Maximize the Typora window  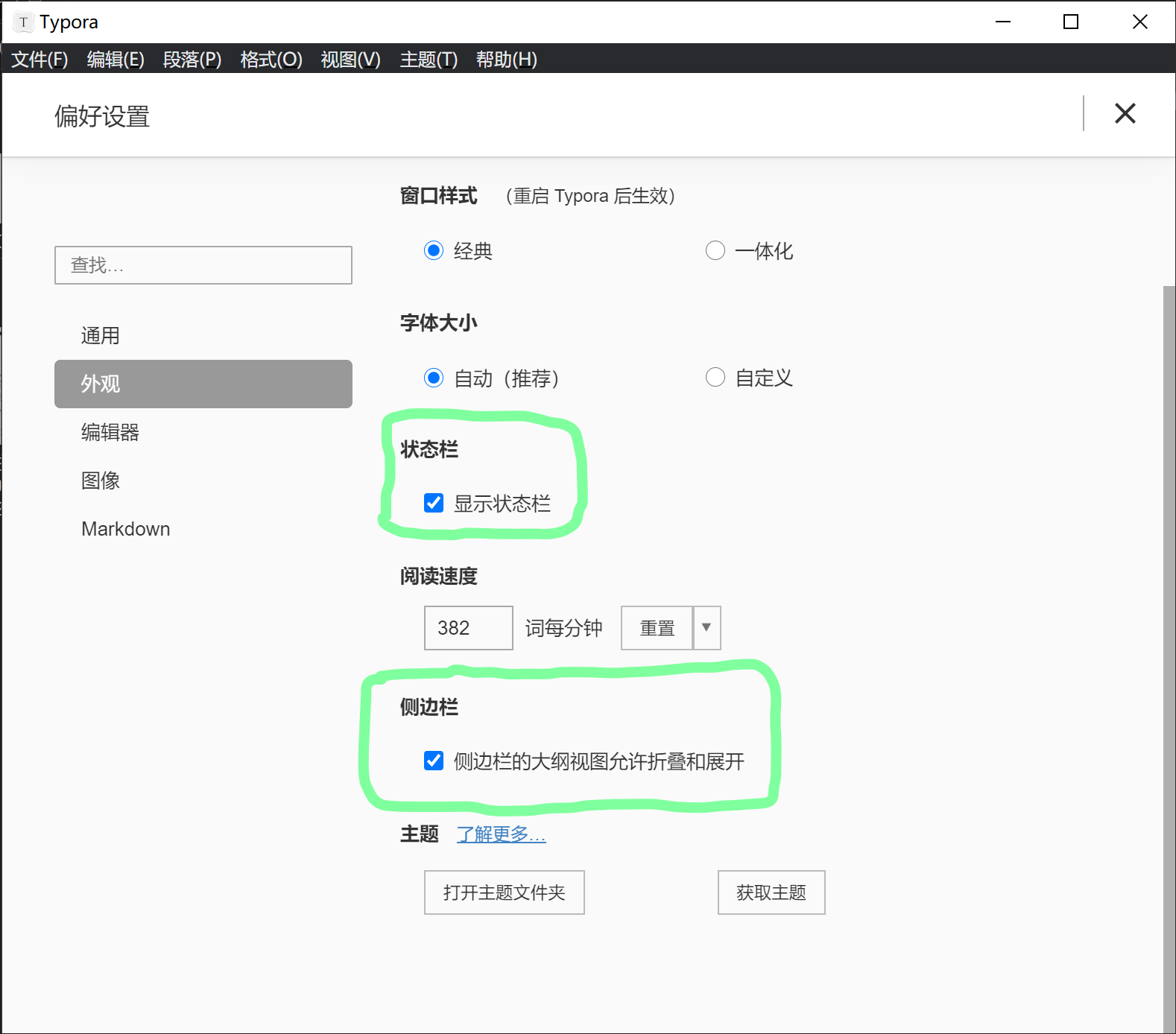click(1071, 22)
